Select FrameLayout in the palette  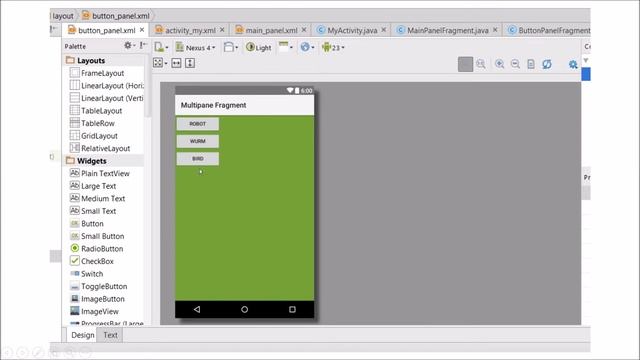click(x=97, y=73)
